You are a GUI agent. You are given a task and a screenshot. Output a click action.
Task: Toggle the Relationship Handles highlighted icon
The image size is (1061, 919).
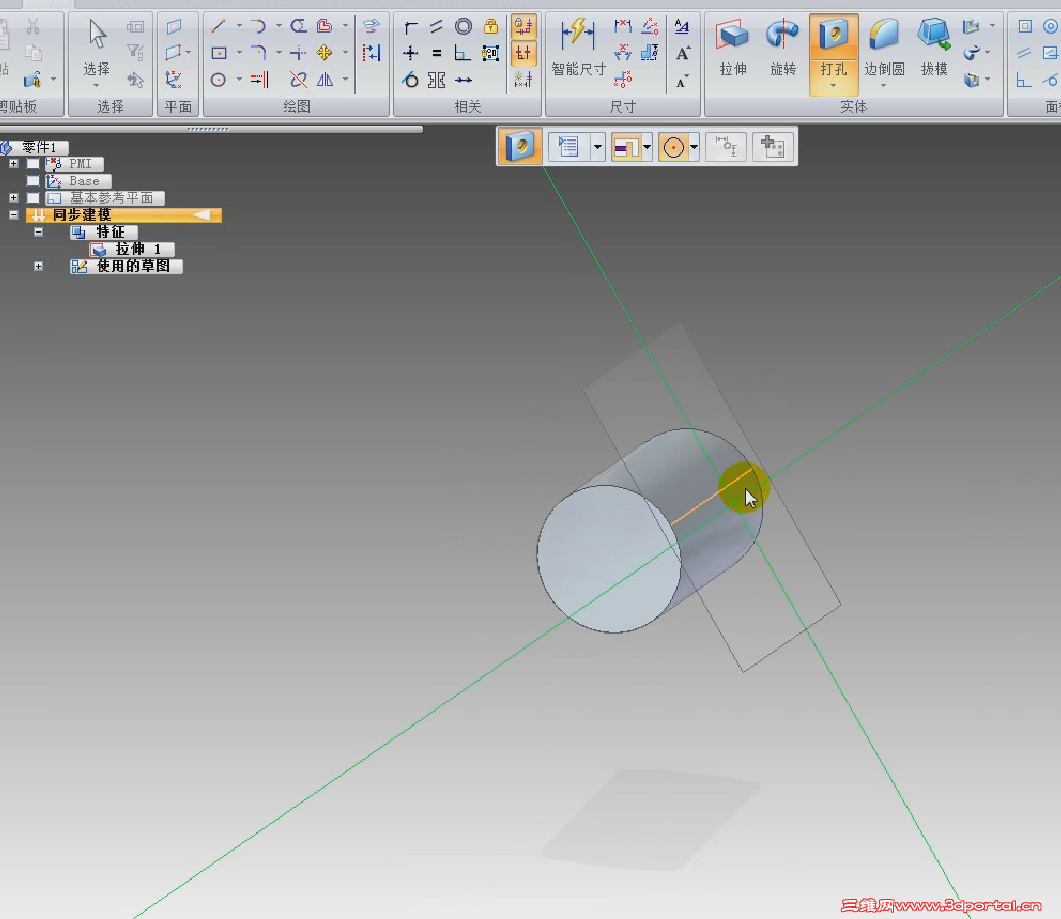523,53
